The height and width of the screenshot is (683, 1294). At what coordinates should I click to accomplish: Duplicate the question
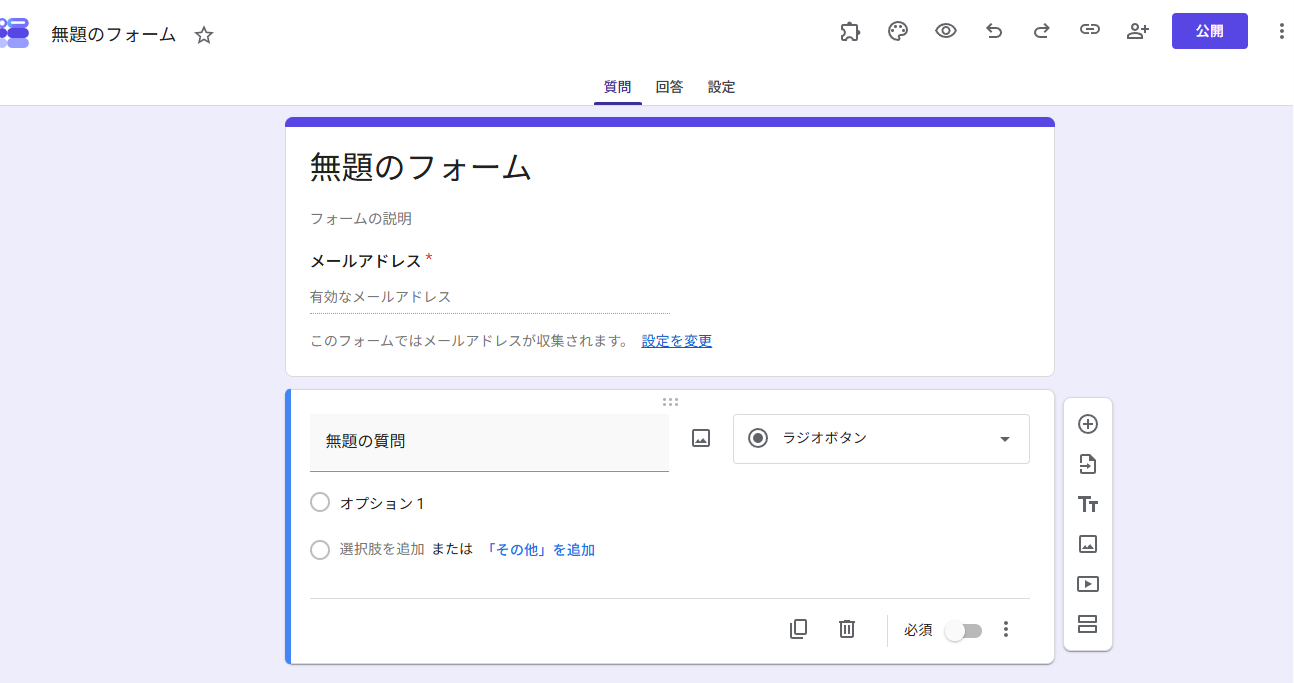[x=798, y=629]
